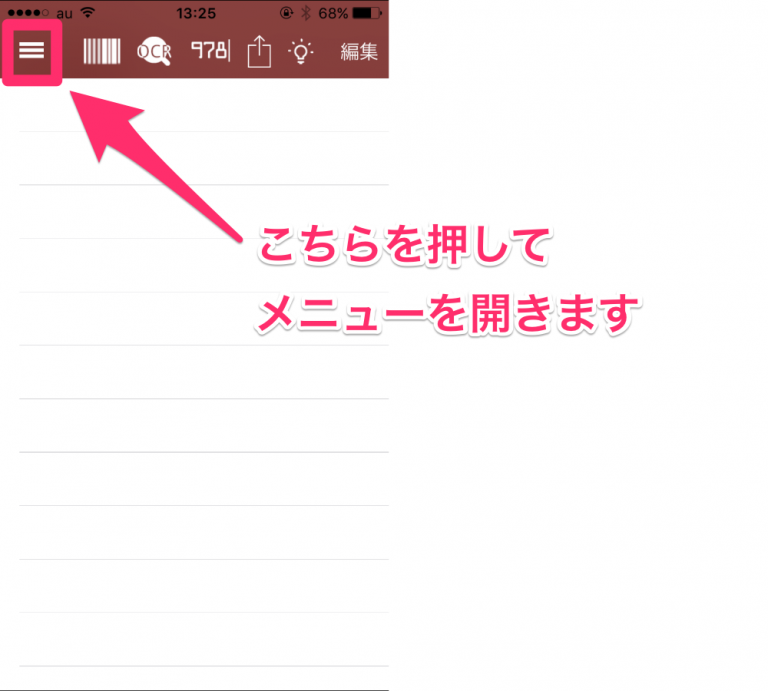
Task: Tap the rotation lock status icon
Action: tap(286, 13)
